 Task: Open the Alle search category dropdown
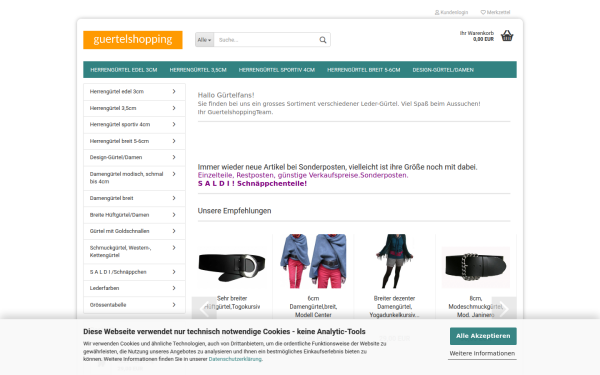(x=204, y=40)
